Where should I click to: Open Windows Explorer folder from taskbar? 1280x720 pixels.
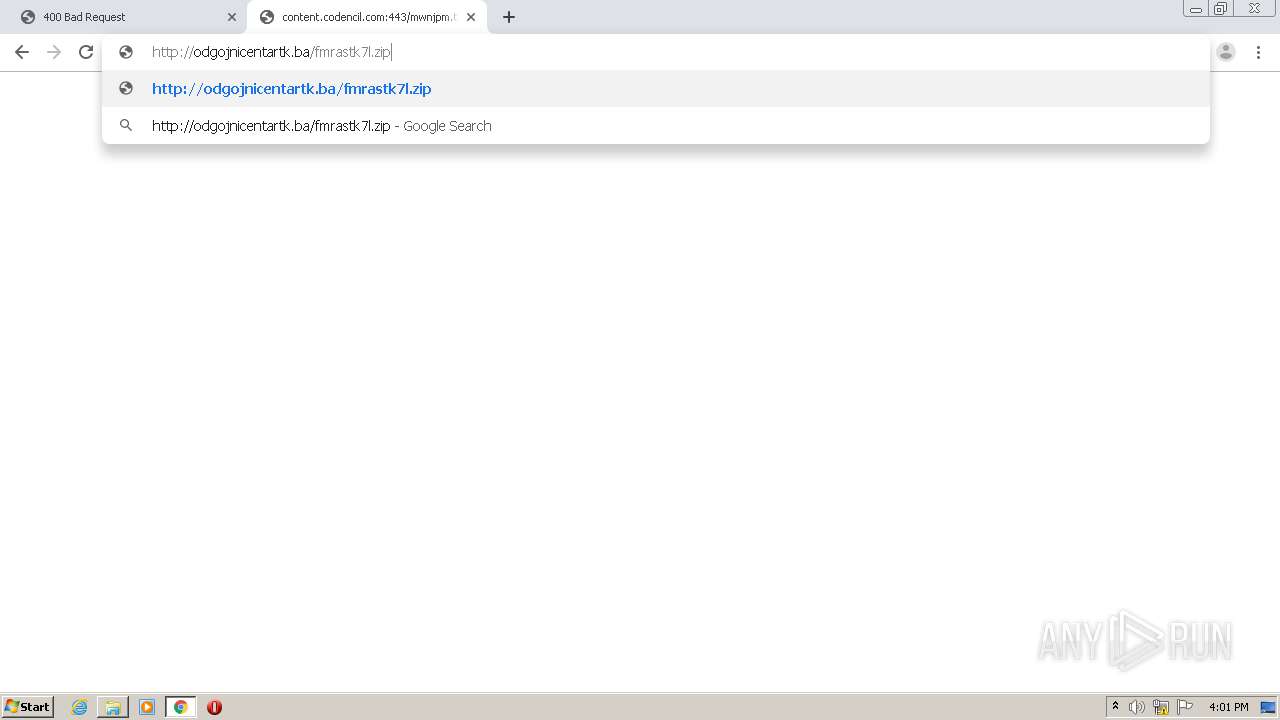(113, 707)
